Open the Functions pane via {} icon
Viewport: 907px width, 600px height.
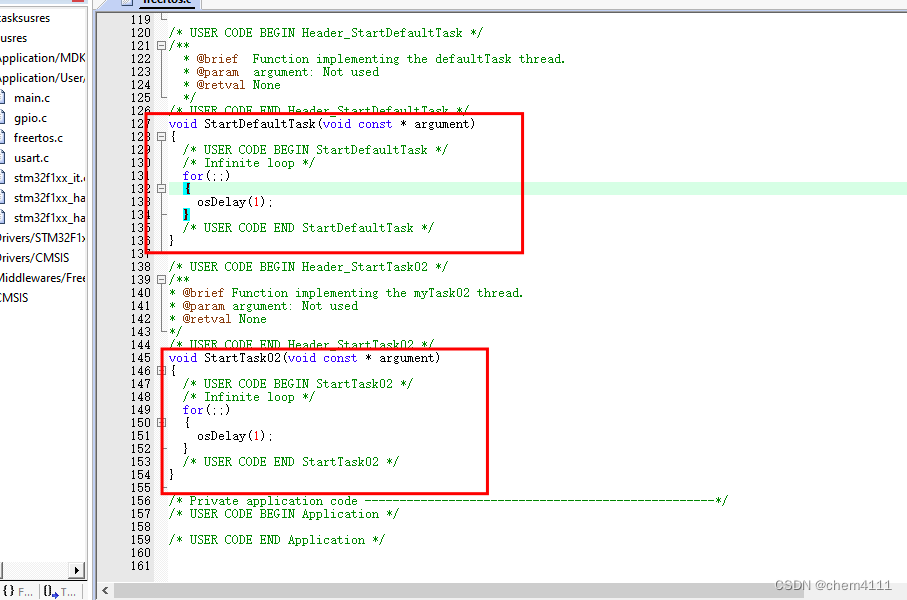click(x=10, y=591)
